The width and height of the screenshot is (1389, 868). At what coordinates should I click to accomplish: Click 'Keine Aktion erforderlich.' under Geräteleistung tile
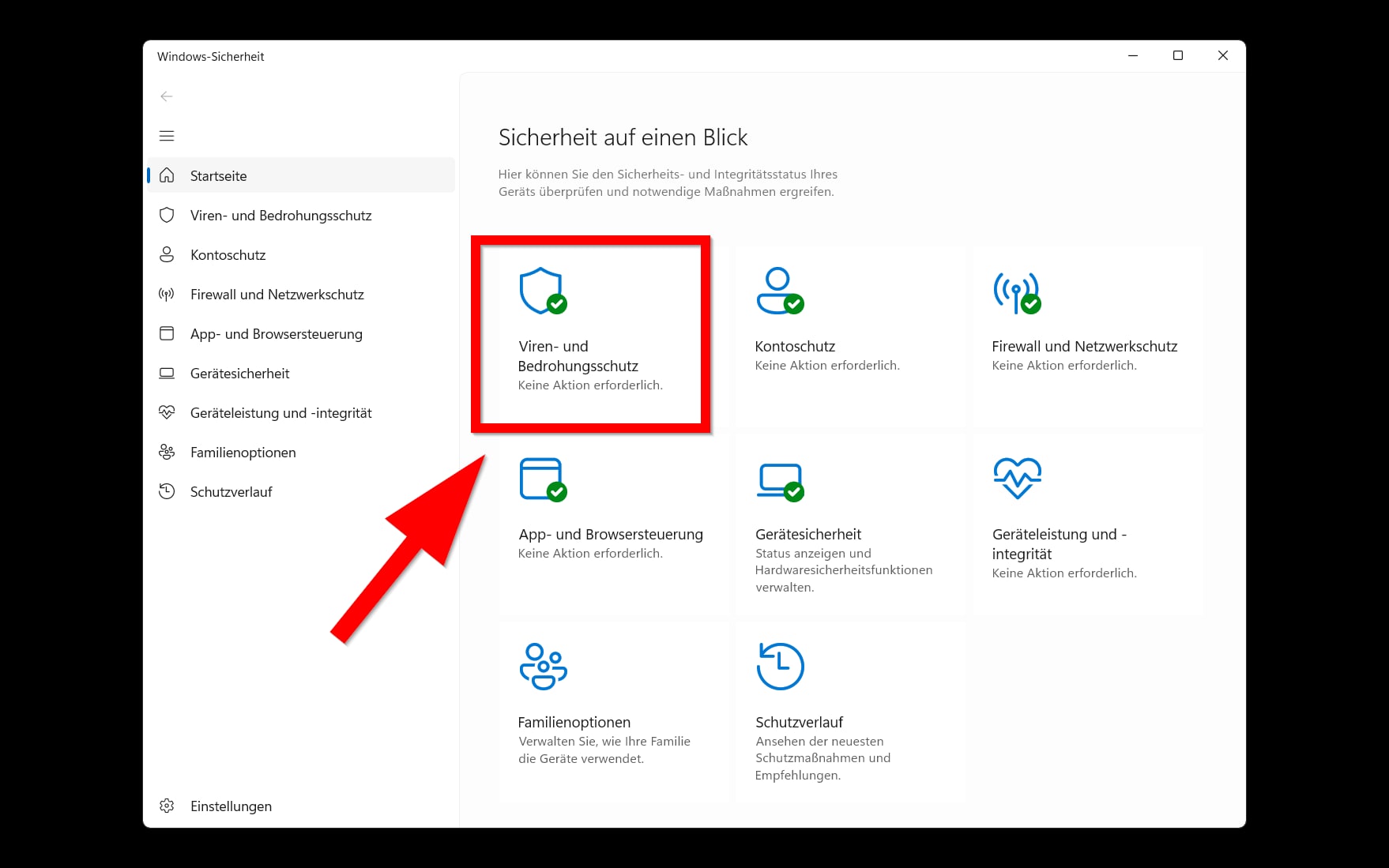tap(1064, 573)
